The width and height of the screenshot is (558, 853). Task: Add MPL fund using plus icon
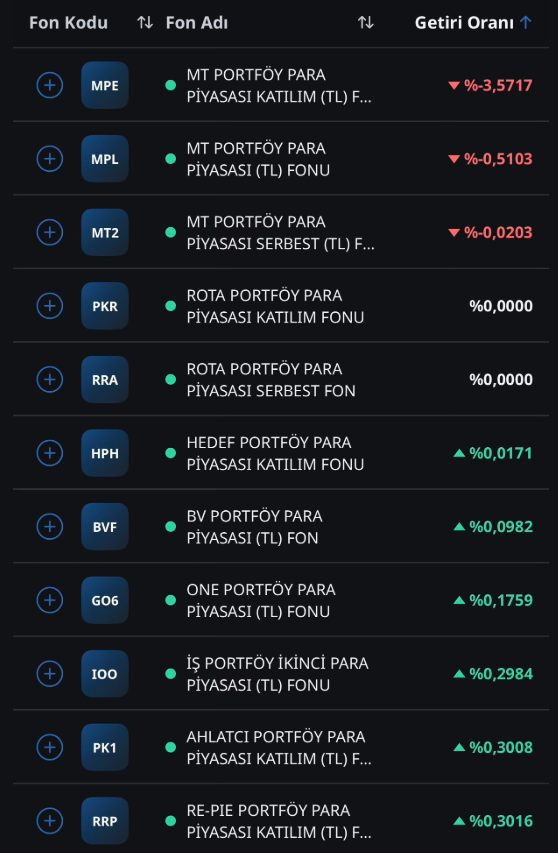click(49, 159)
